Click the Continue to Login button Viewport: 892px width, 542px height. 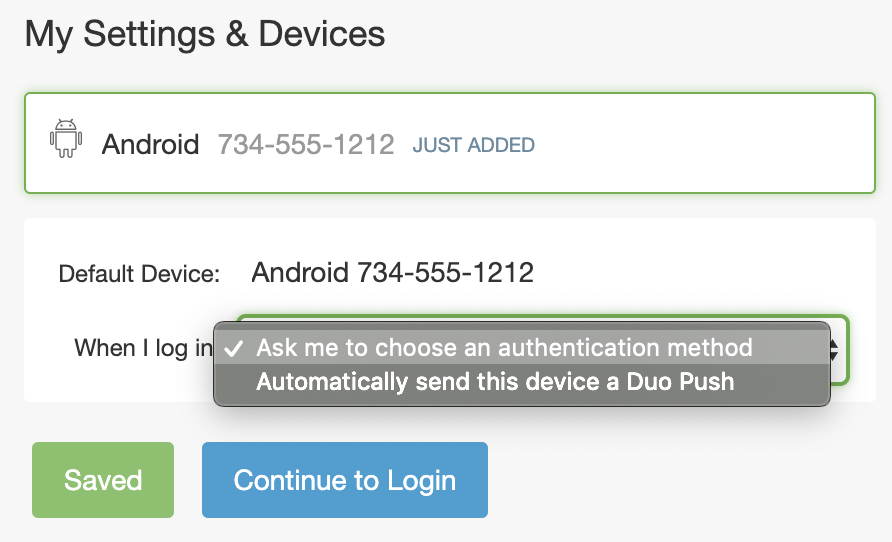point(345,480)
